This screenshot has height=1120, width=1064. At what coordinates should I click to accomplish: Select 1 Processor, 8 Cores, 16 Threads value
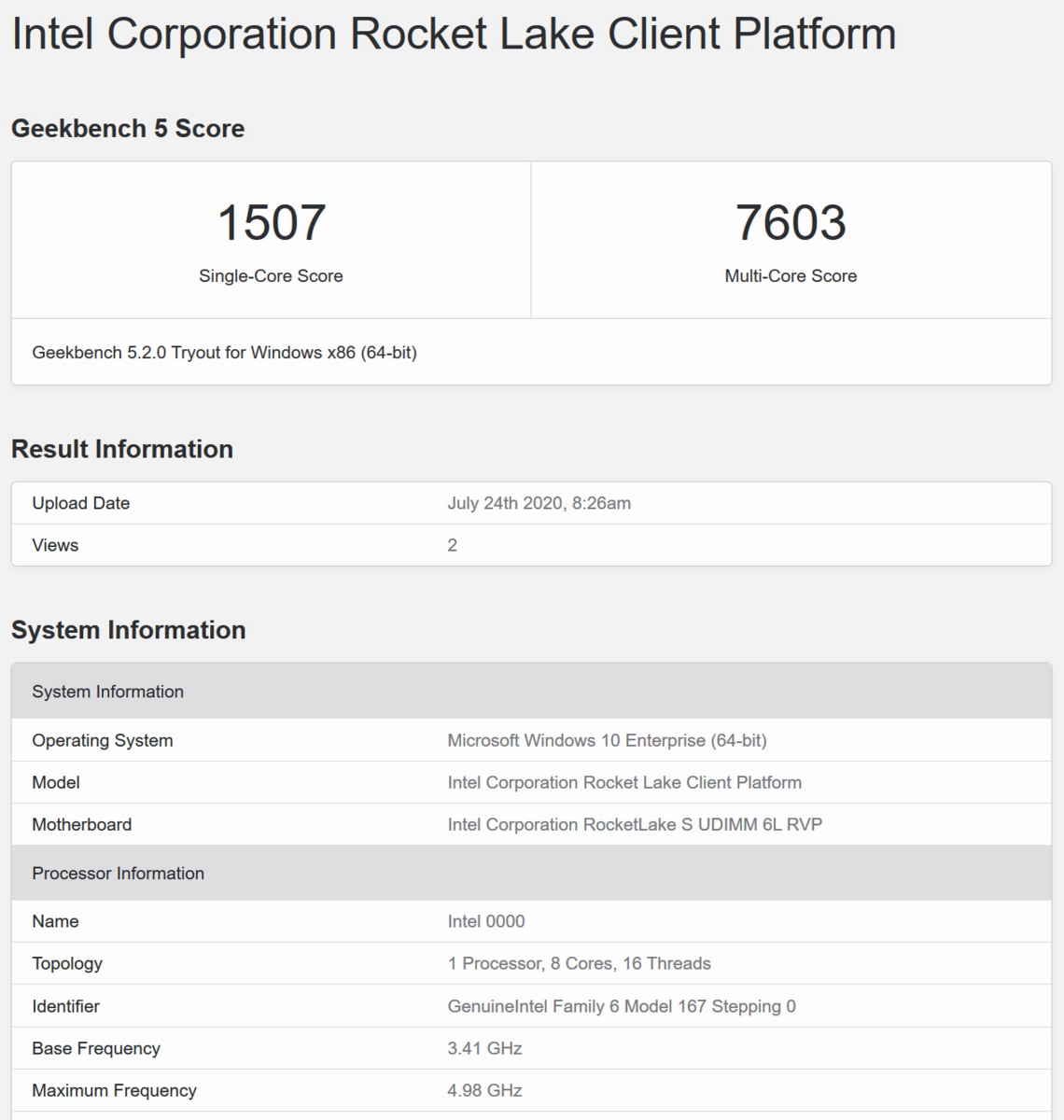[x=579, y=964]
